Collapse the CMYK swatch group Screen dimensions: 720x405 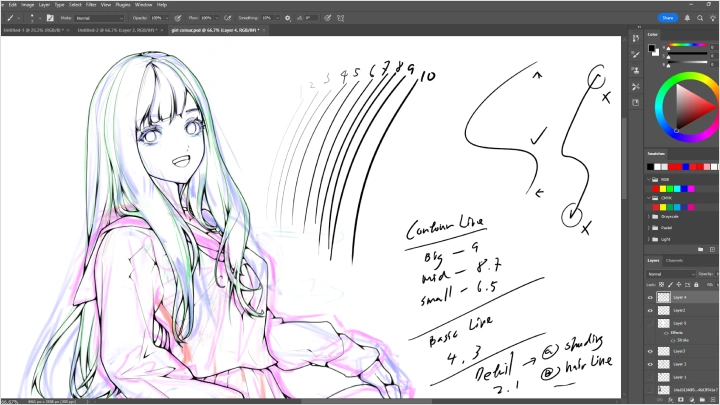649,198
